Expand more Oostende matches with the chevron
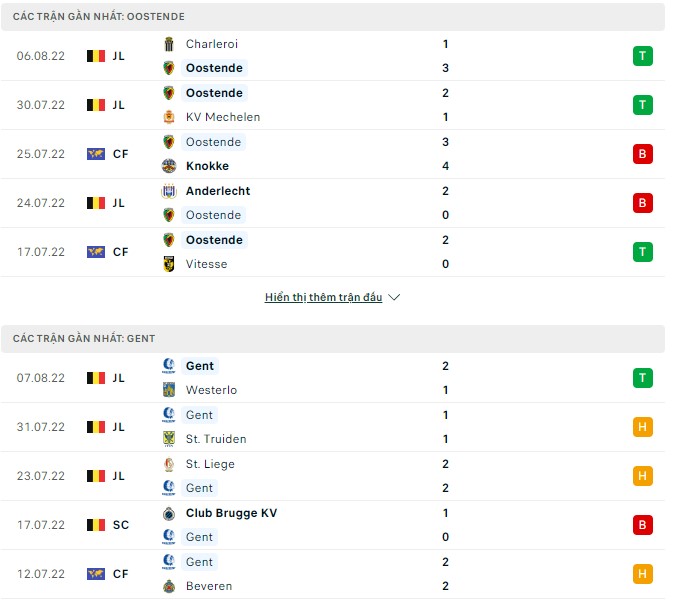 pos(394,297)
